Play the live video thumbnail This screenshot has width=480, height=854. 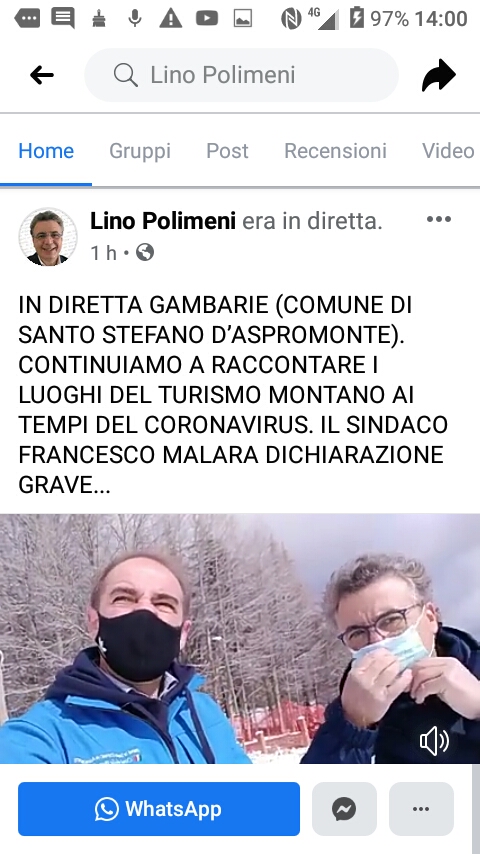tap(240, 638)
